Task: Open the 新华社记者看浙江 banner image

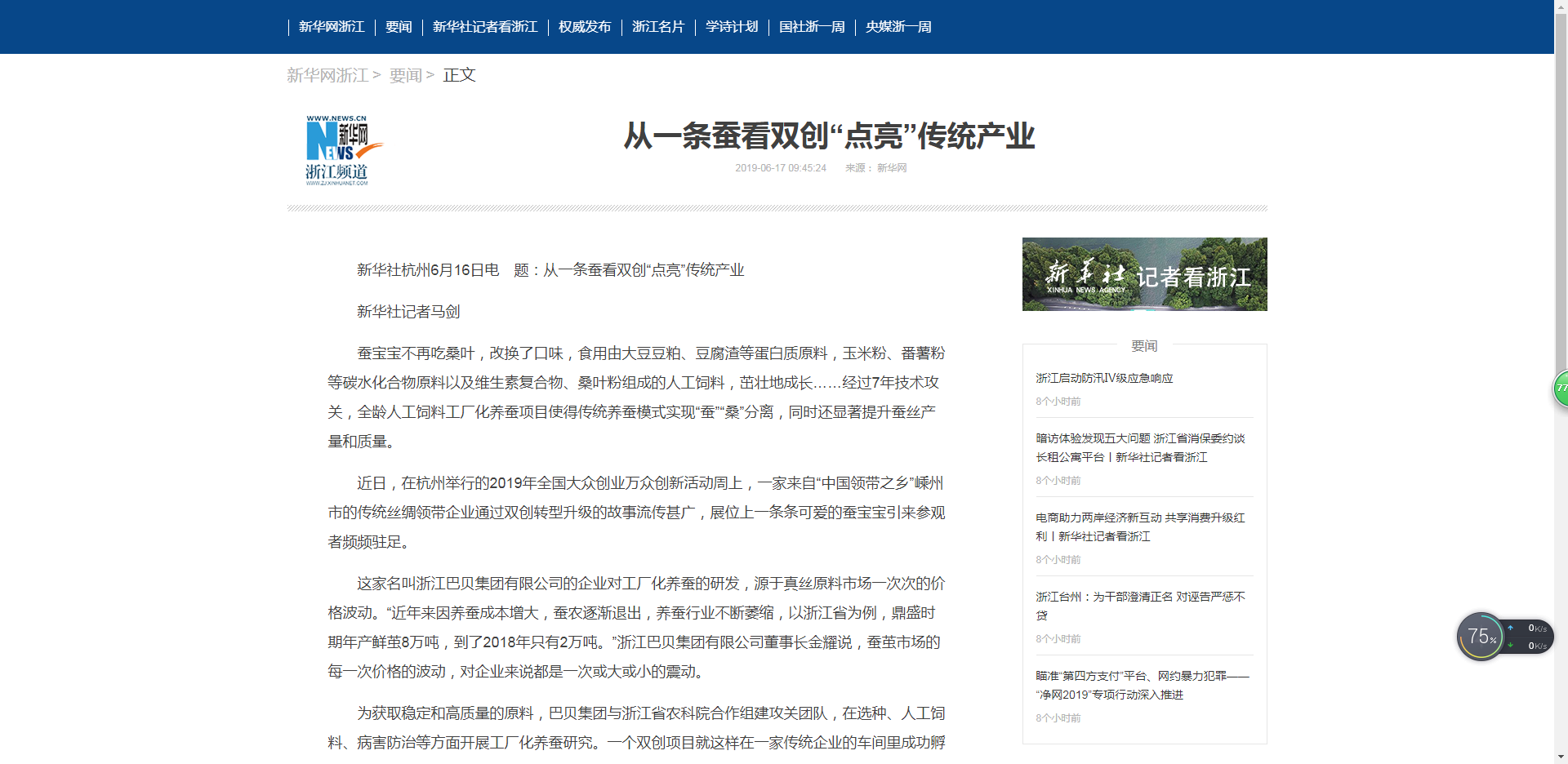Action: point(1144,274)
